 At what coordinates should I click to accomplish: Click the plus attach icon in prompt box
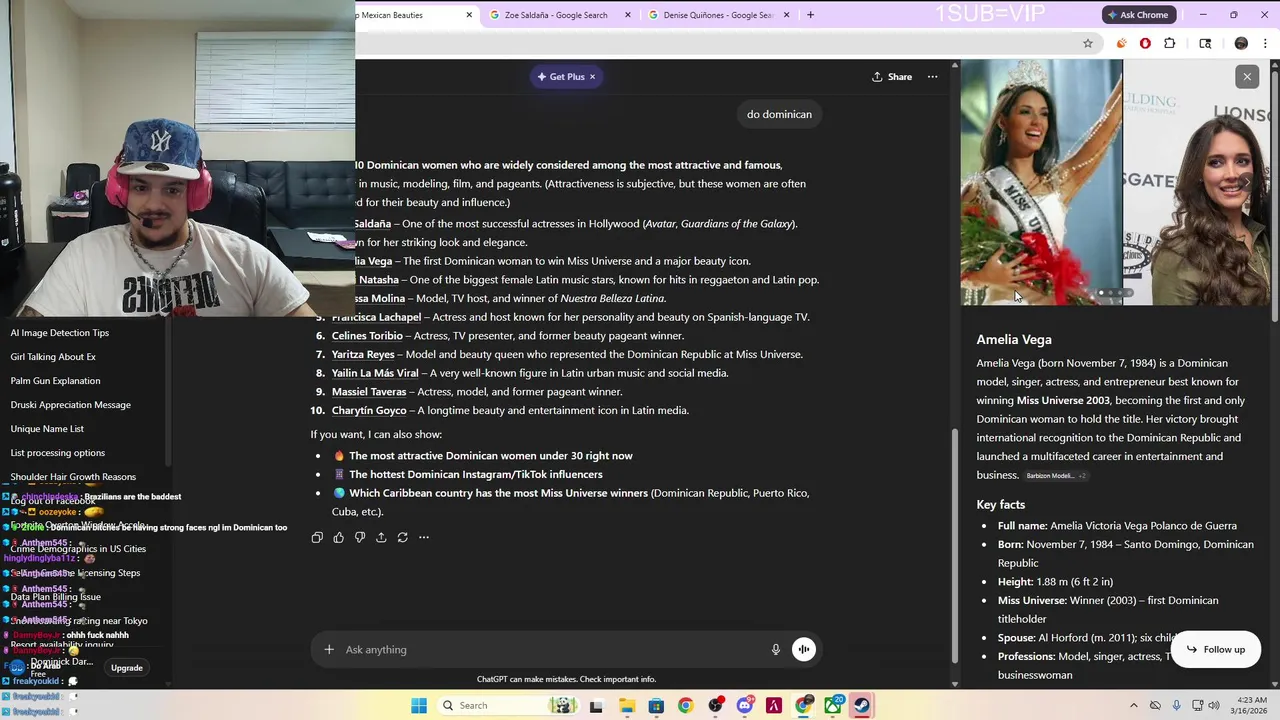(x=329, y=650)
